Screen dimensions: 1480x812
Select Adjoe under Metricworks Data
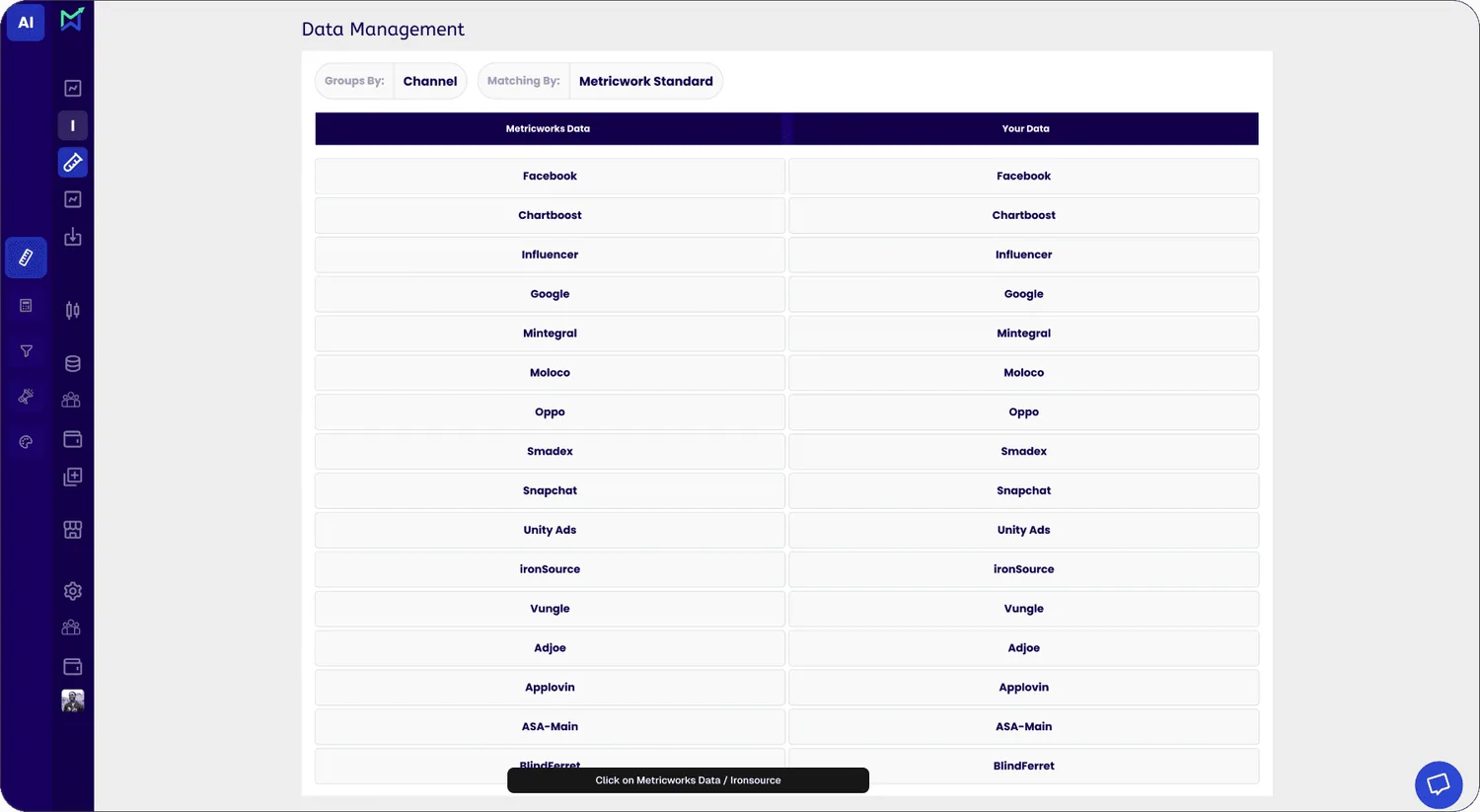pos(550,648)
